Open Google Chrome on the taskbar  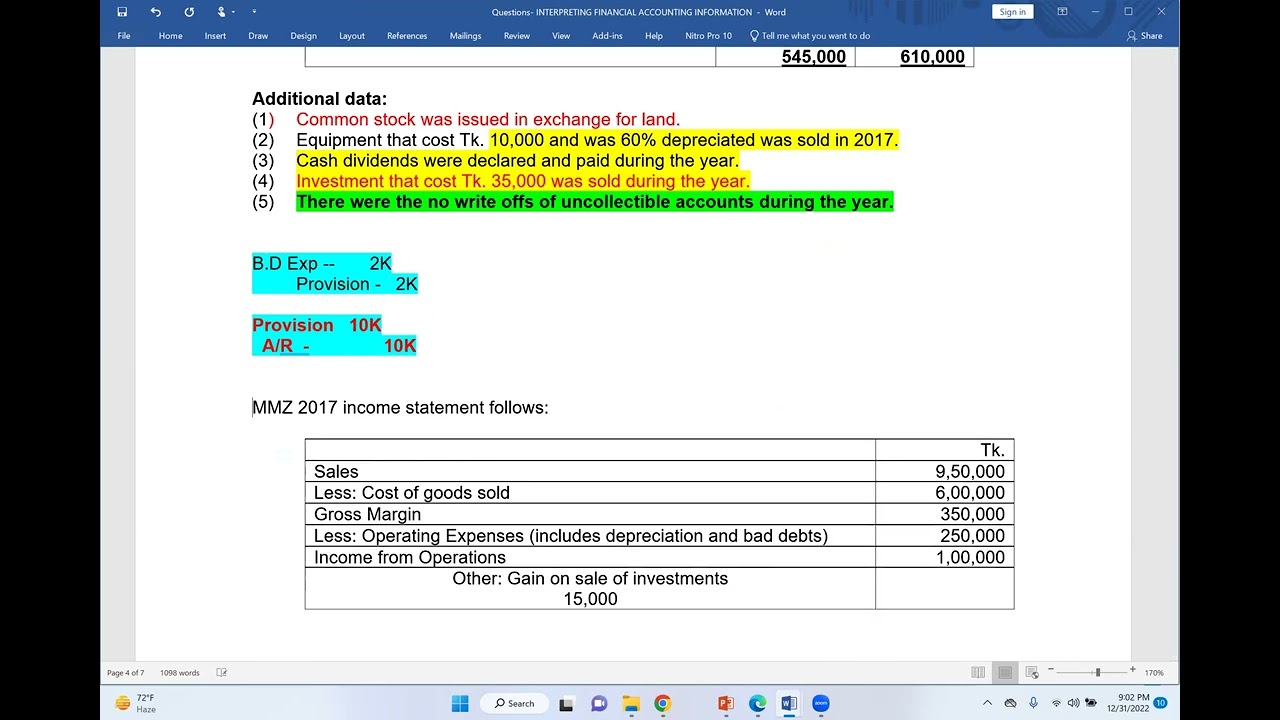(662, 703)
